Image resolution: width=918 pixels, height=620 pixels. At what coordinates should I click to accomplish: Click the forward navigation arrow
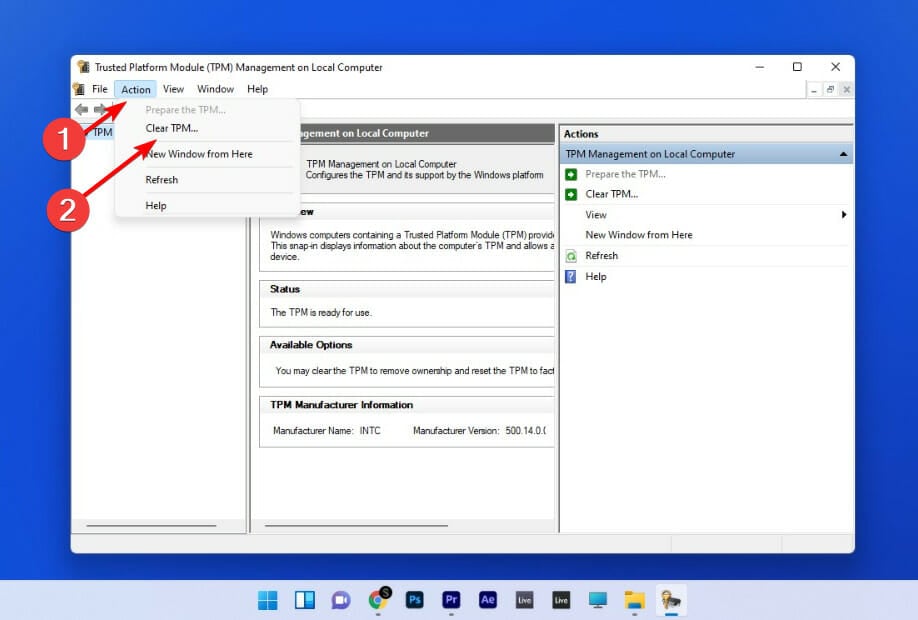pyautogui.click(x=103, y=110)
